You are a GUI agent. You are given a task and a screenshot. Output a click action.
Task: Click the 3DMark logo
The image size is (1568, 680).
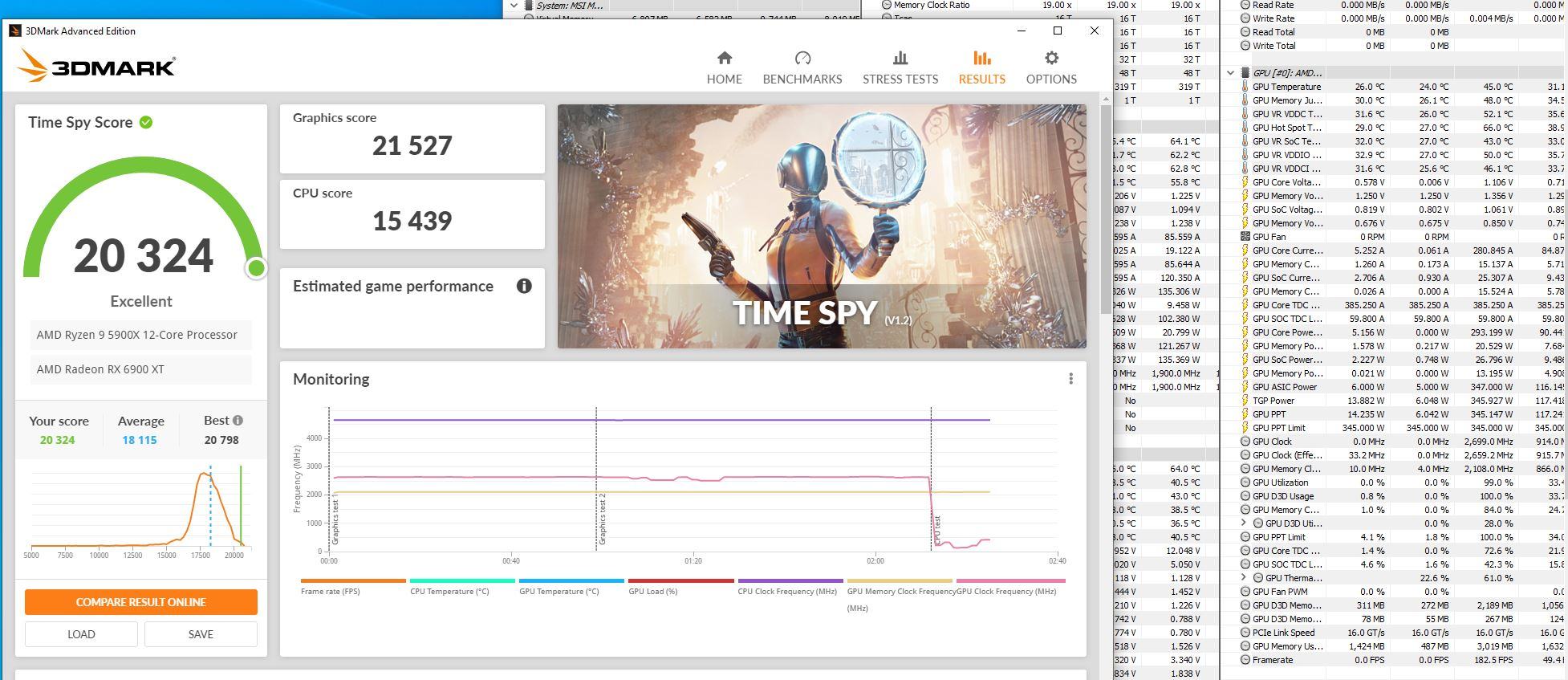[x=96, y=65]
